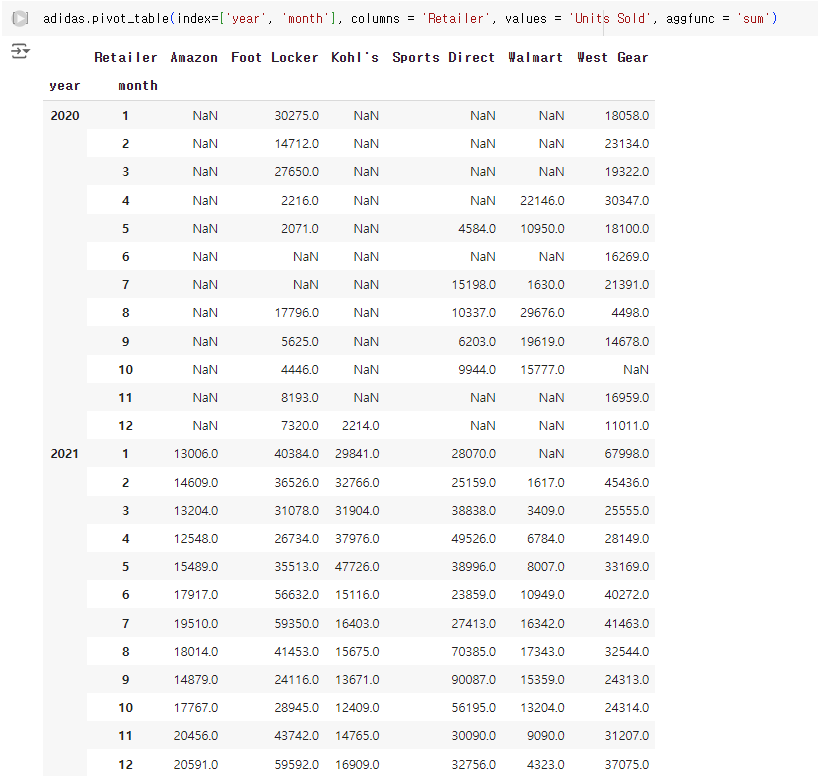Click Foot Locker value 8193.0
This screenshot has height=776, width=818.
pos(299,398)
